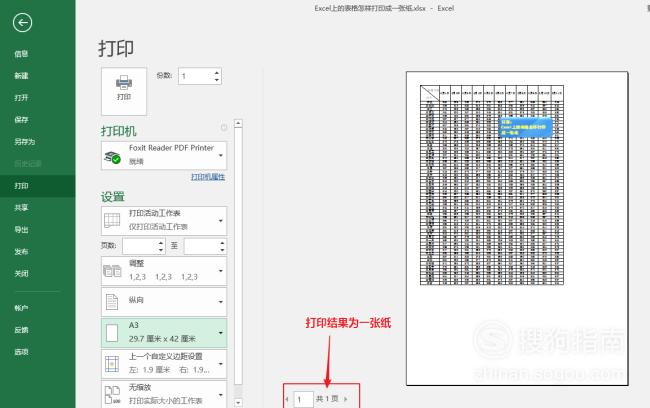Open 反馈 (Feedback) in the sidebar
This screenshot has width=650, height=408.
pyautogui.click(x=21, y=330)
